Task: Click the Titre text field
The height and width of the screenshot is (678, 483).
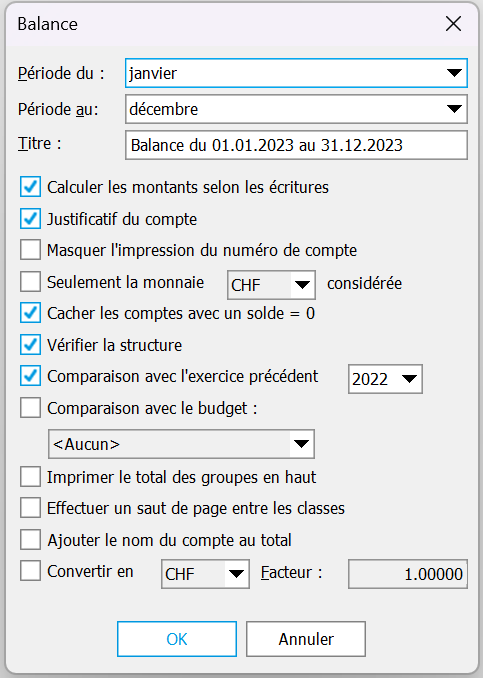Action: pyautogui.click(x=296, y=145)
